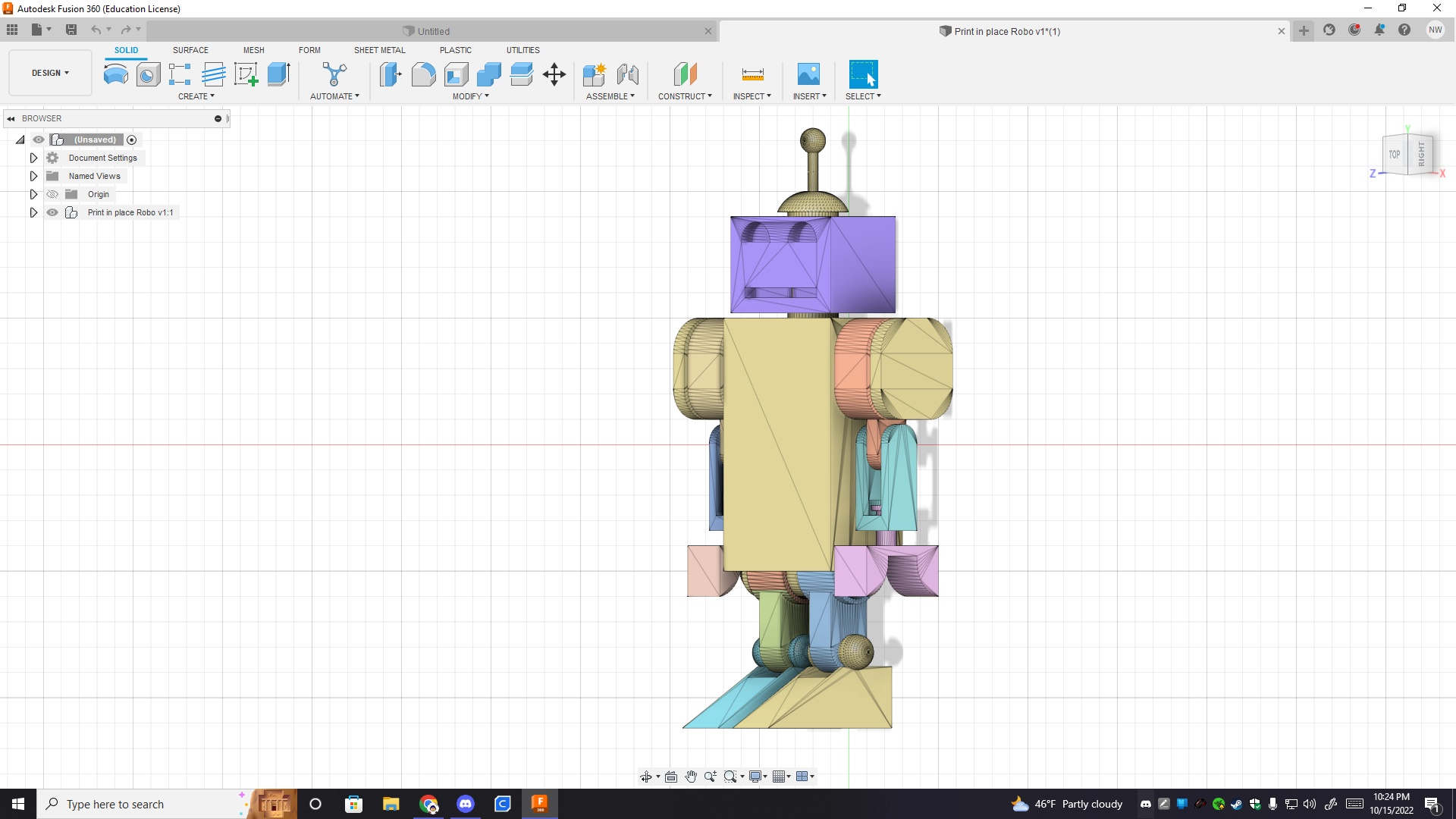Click the Insert image icon

pos(809,74)
